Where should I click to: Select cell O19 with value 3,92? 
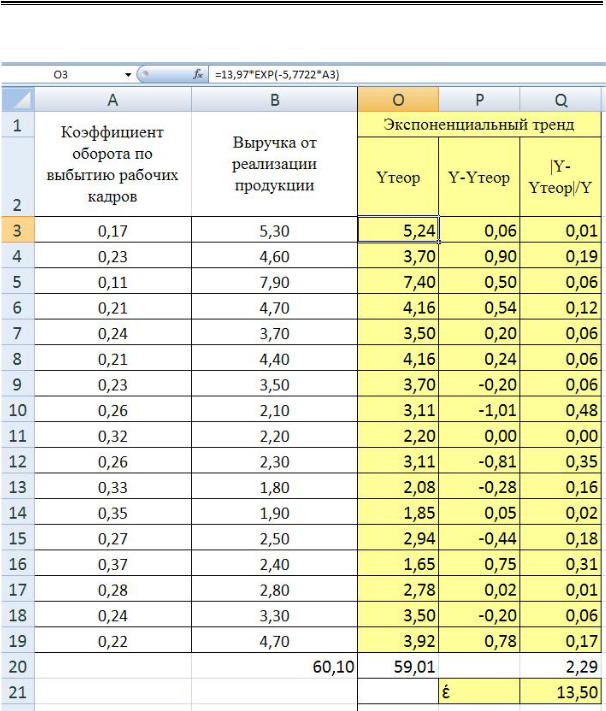pos(398,641)
